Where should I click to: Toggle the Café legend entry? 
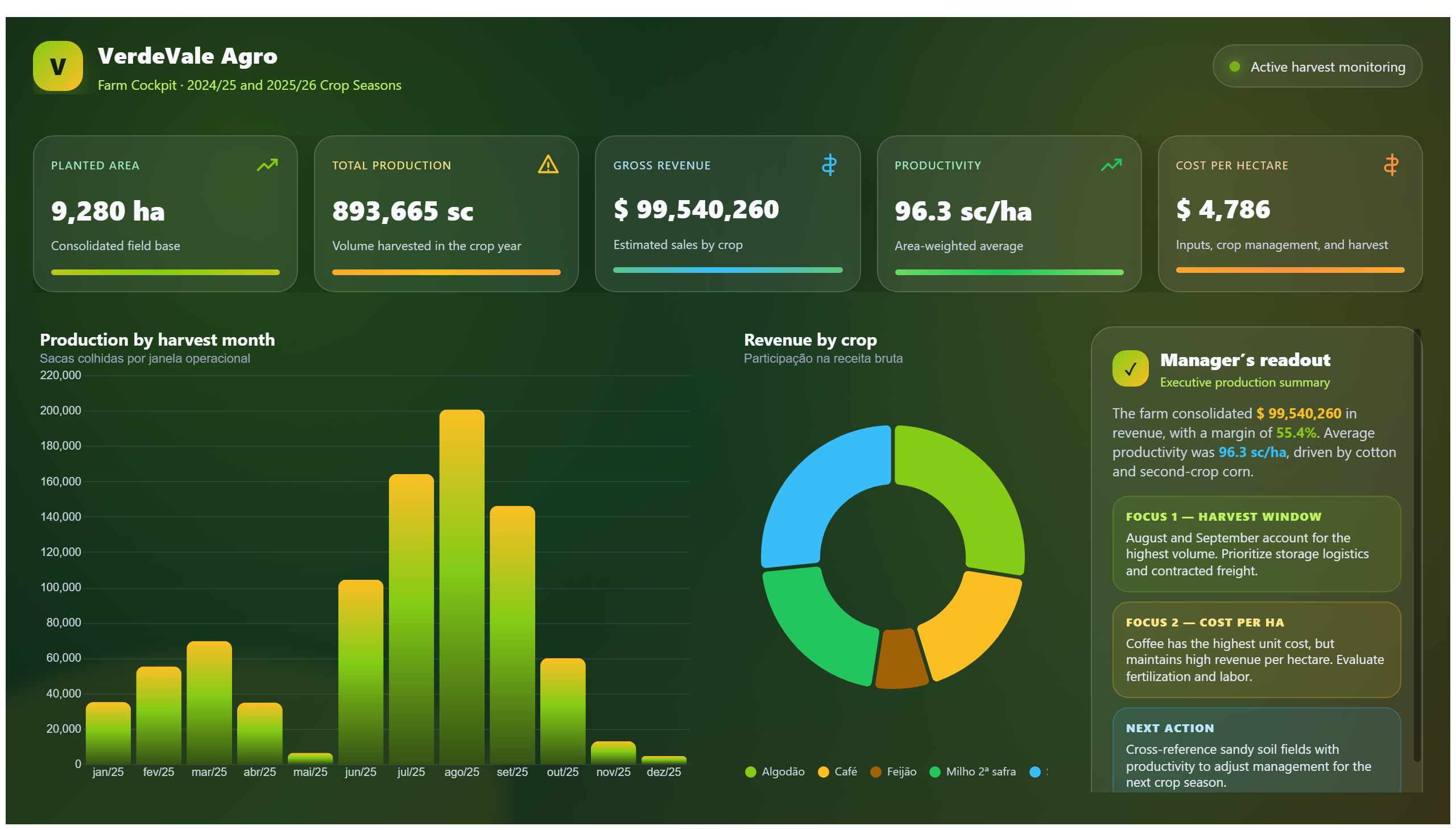[x=837, y=771]
